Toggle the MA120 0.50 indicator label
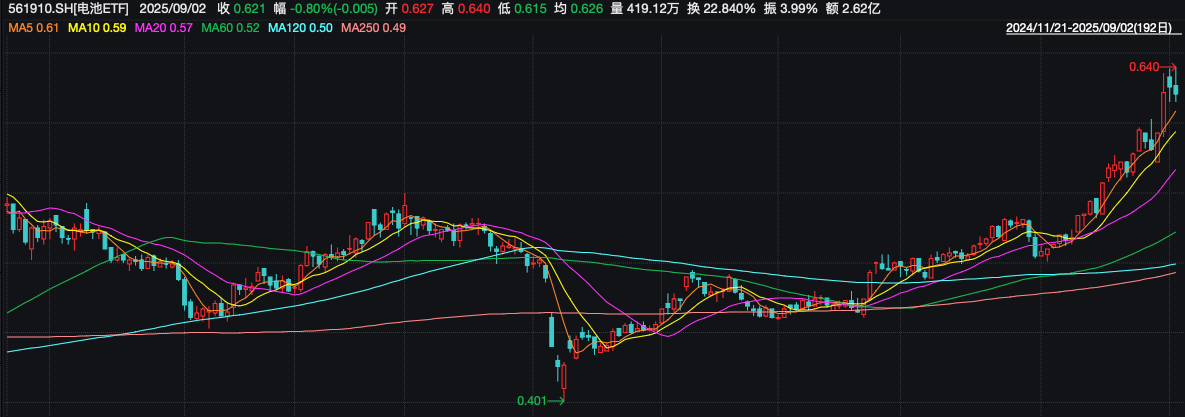The width and height of the screenshot is (1185, 417). tap(301, 28)
